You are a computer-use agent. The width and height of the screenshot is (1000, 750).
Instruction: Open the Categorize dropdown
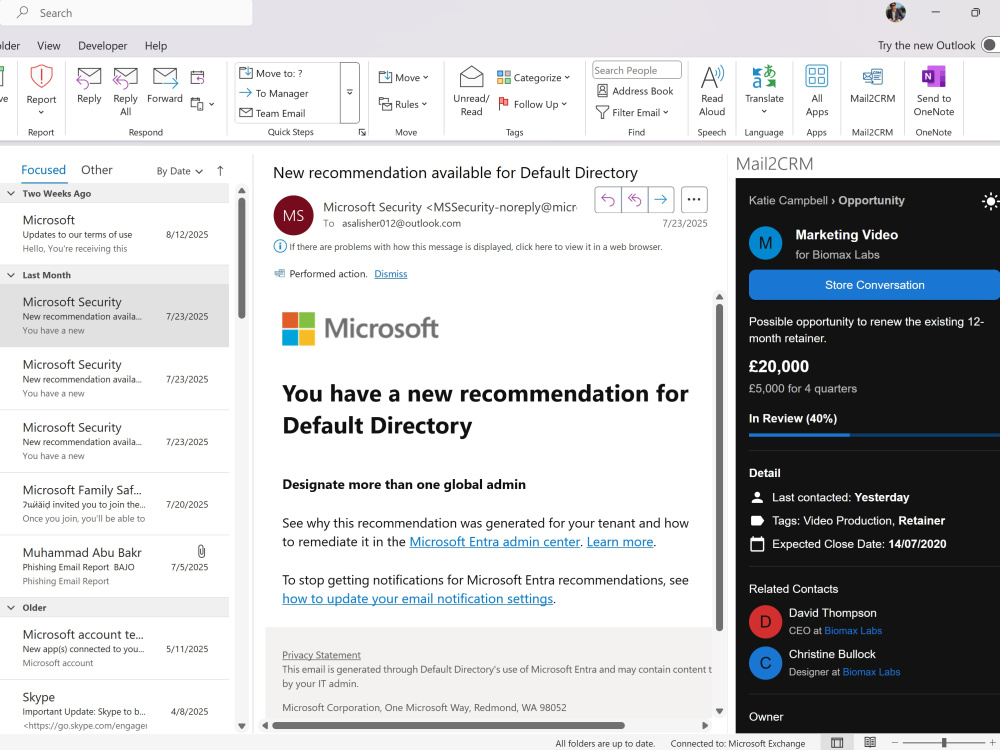[x=533, y=77]
